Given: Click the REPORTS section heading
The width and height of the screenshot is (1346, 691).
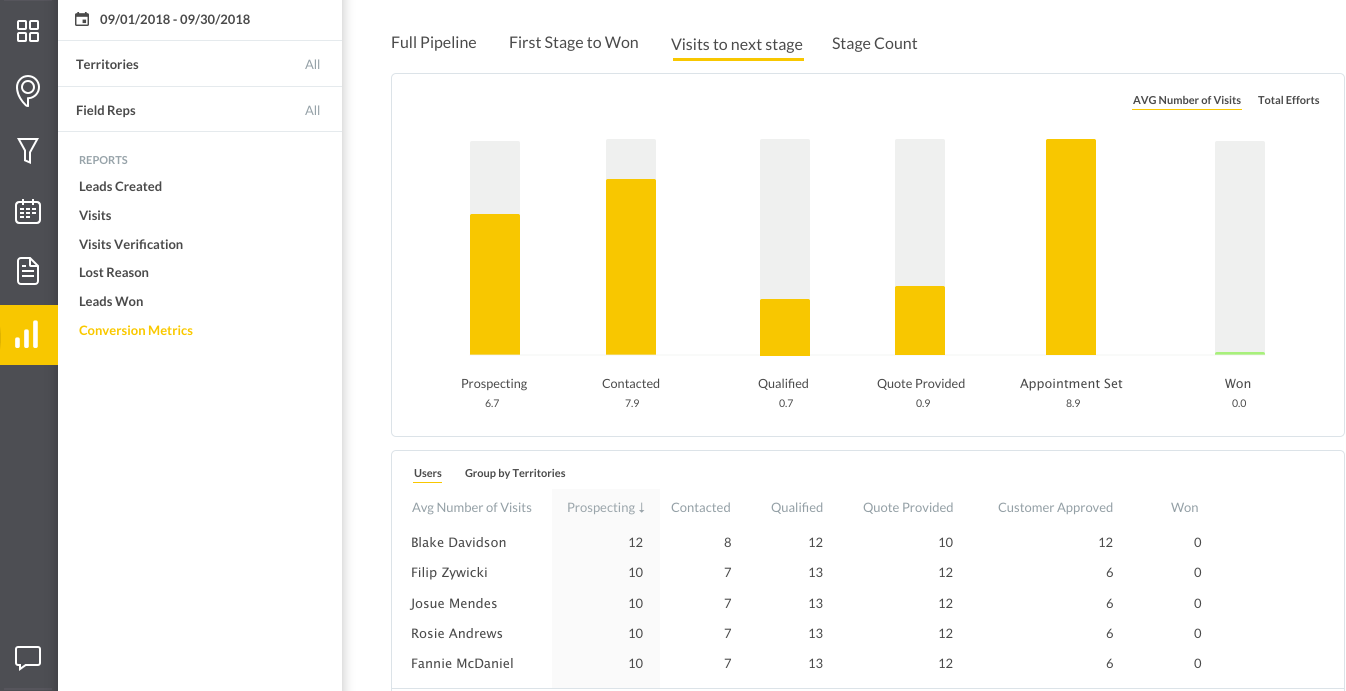Looking at the screenshot, I should tap(103, 160).
